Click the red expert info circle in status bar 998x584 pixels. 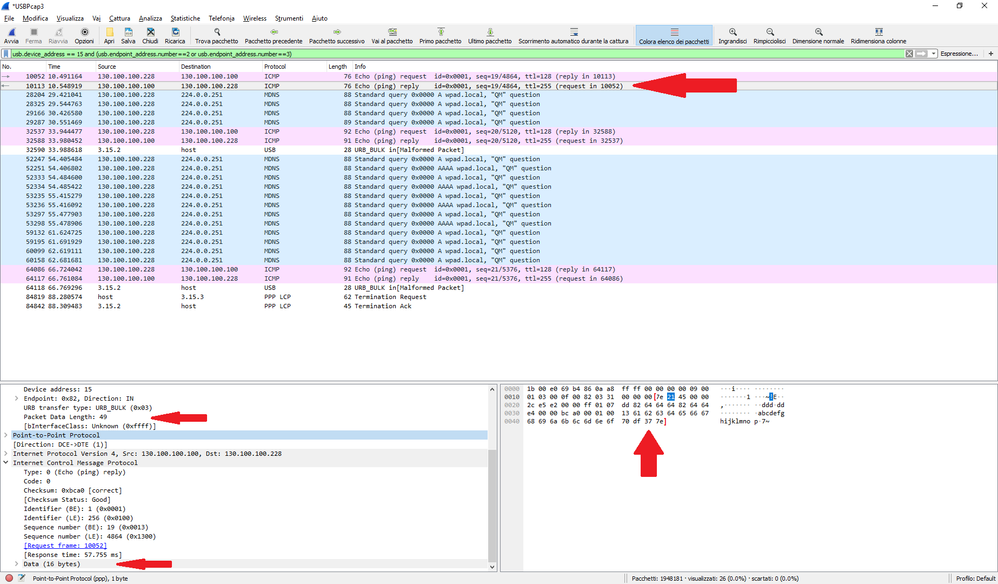click(9, 578)
